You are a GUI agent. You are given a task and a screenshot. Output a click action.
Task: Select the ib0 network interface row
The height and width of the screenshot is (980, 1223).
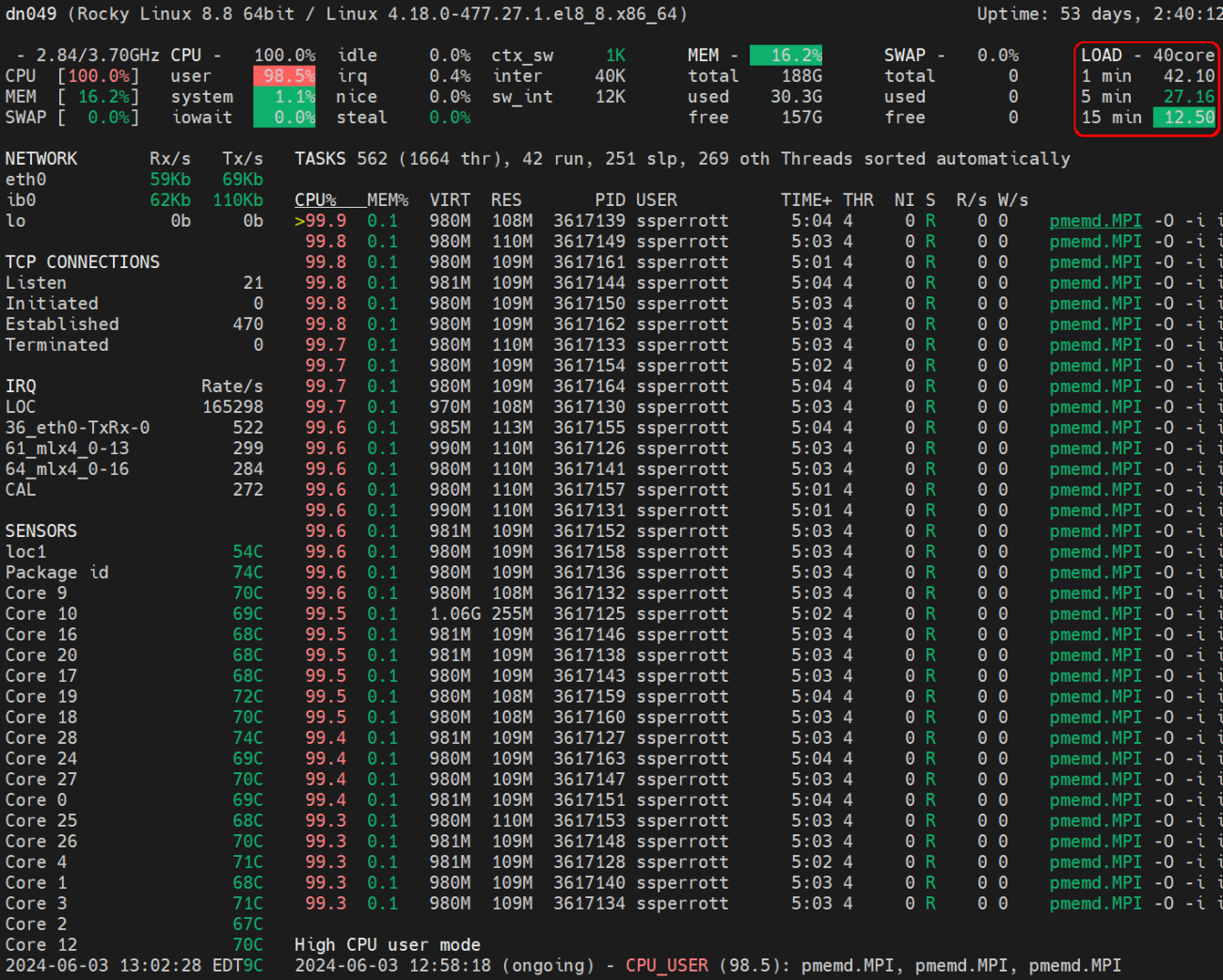tap(135, 200)
